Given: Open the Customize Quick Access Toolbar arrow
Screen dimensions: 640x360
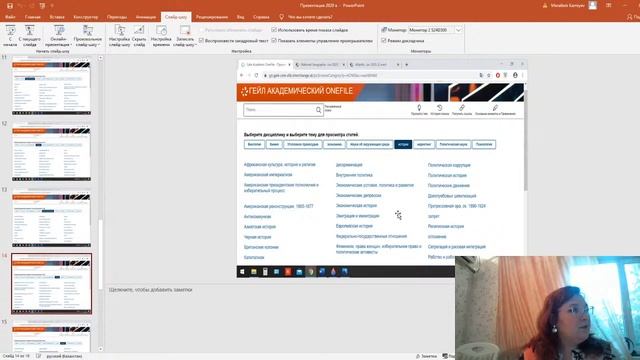Looking at the screenshot, I should 52,6.
